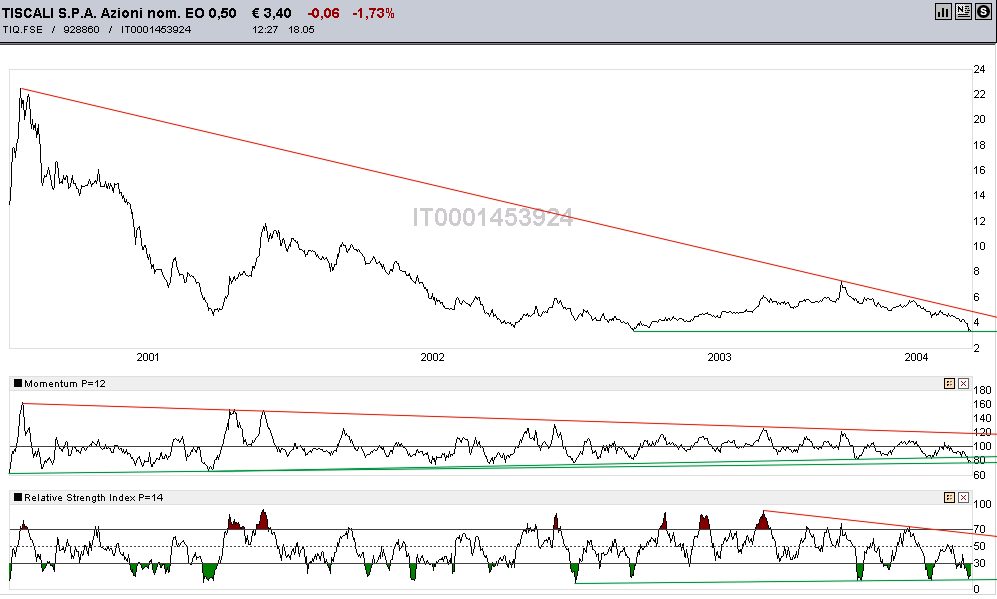Click the RSI axis value 30
Image resolution: width=997 pixels, height=599 pixels.
[980, 563]
